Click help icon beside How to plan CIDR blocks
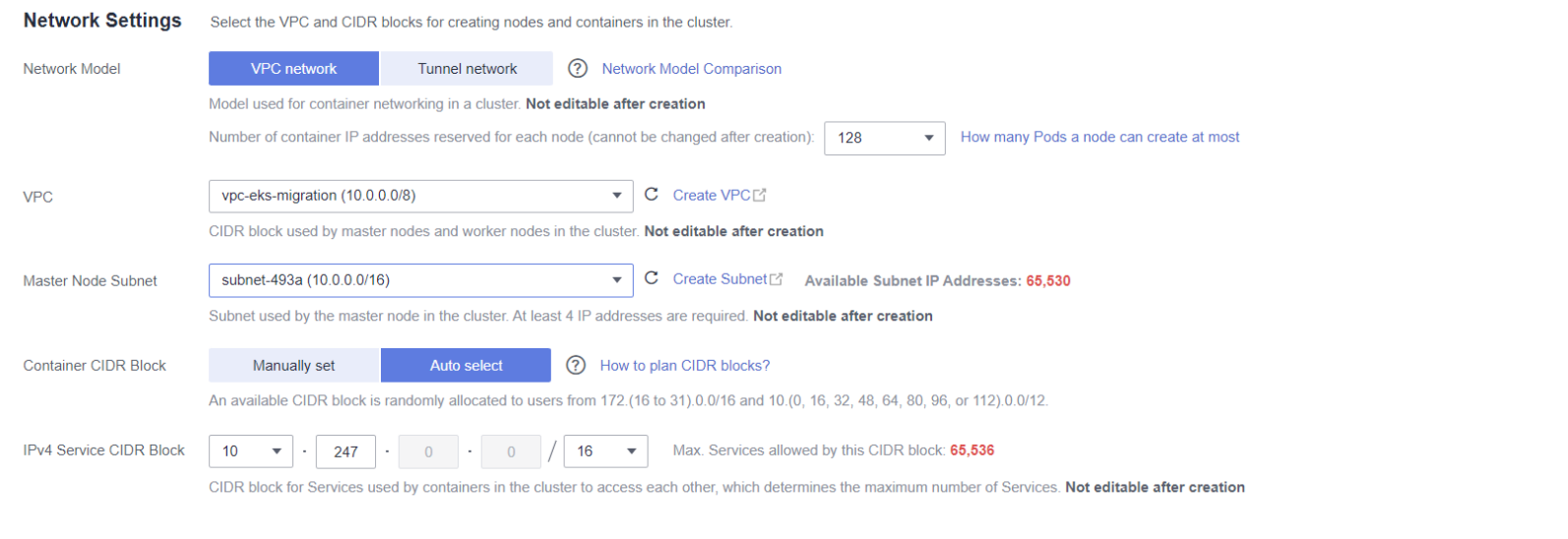This screenshot has width=1568, height=539. click(576, 366)
